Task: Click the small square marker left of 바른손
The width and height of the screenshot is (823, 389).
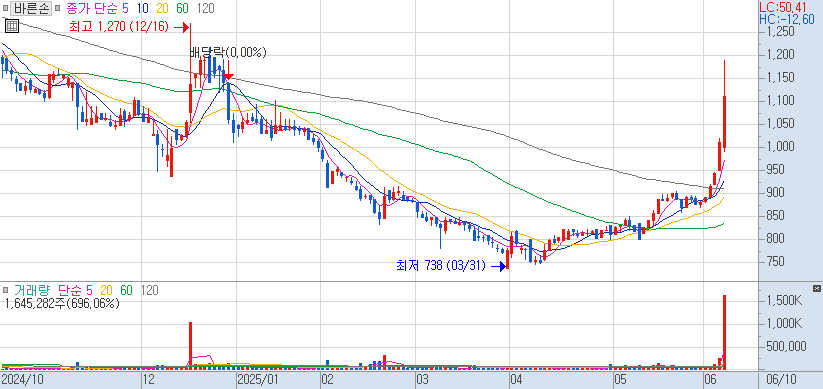Action: (6, 8)
